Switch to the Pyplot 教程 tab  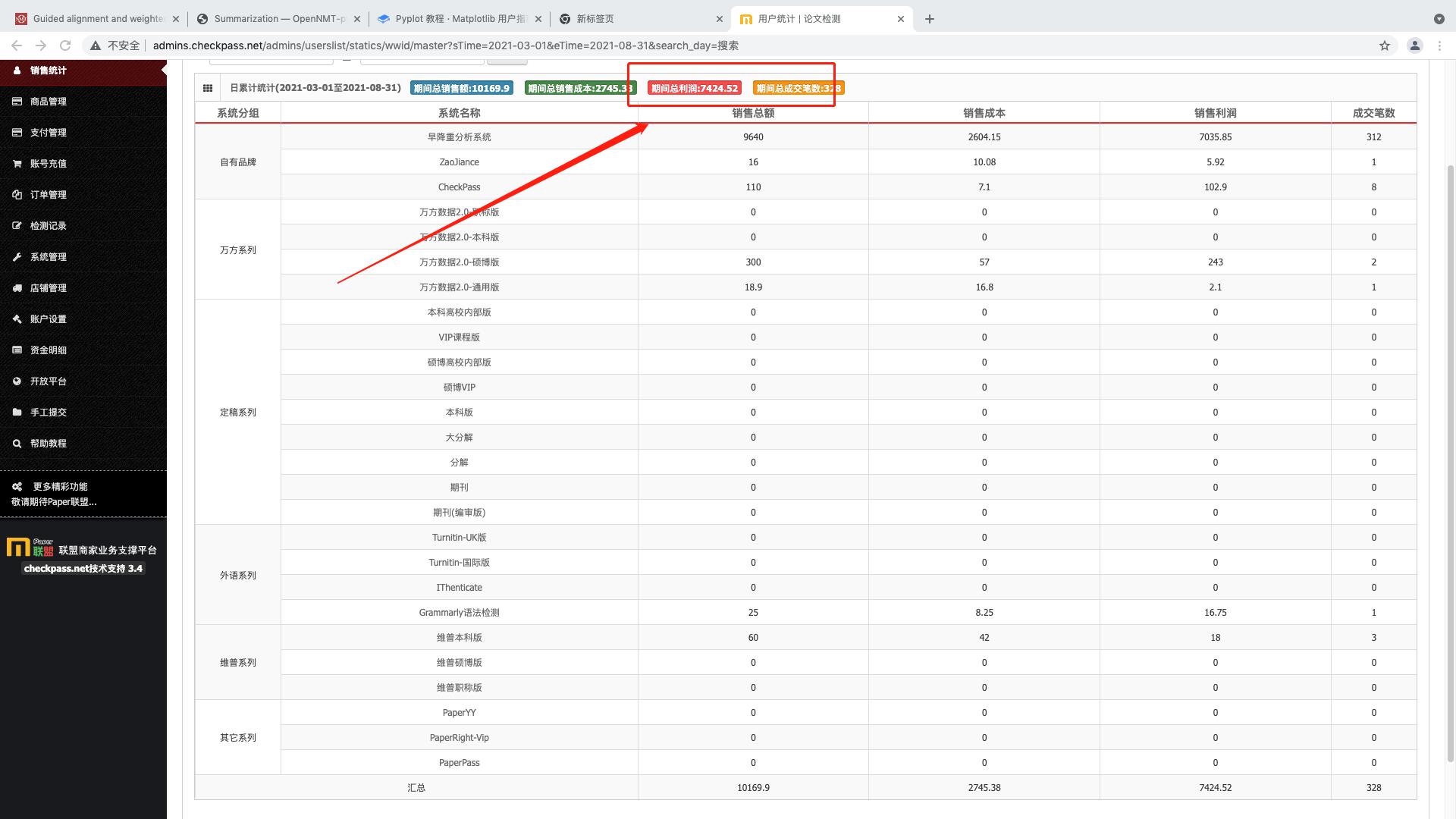point(455,19)
